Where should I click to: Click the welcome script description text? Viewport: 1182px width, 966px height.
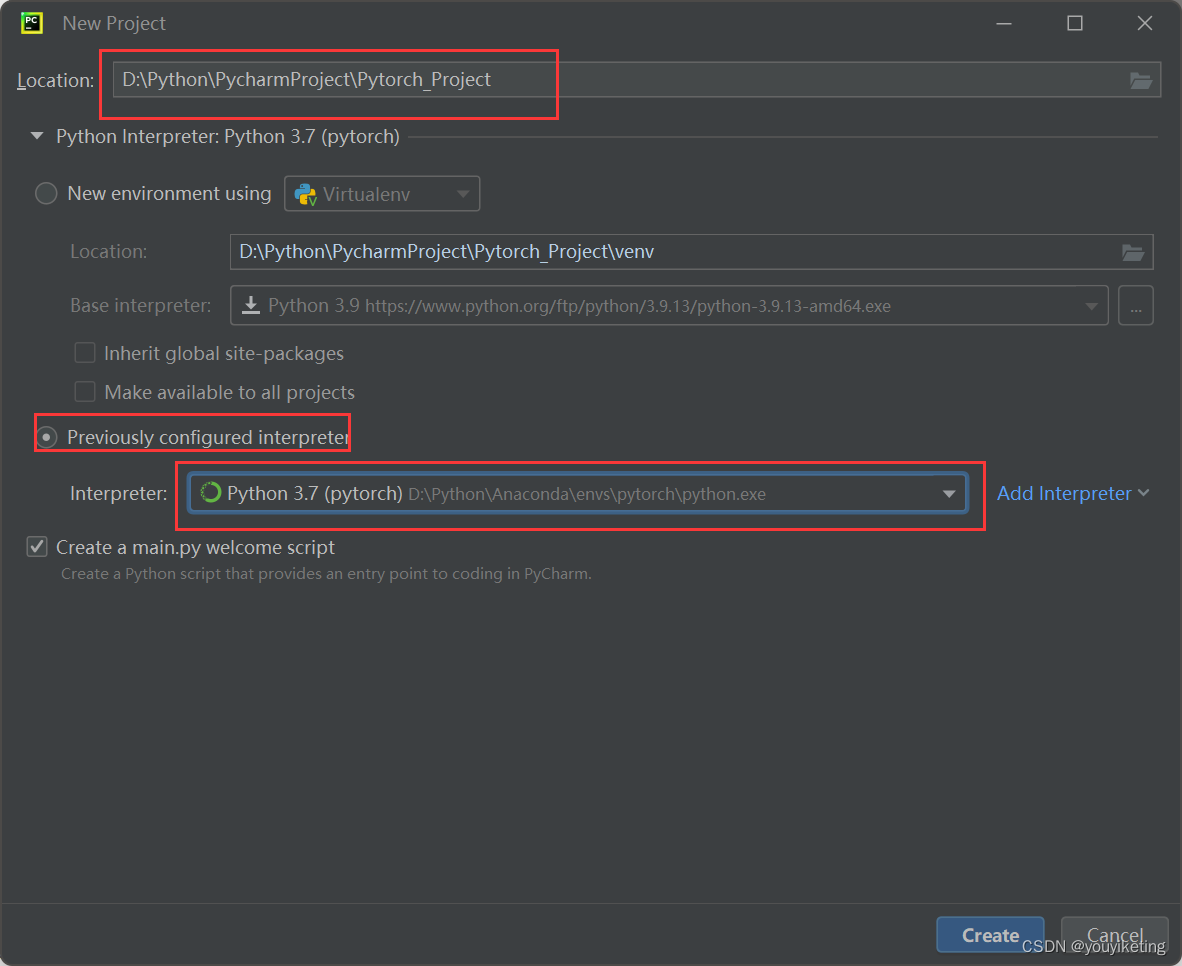point(326,574)
